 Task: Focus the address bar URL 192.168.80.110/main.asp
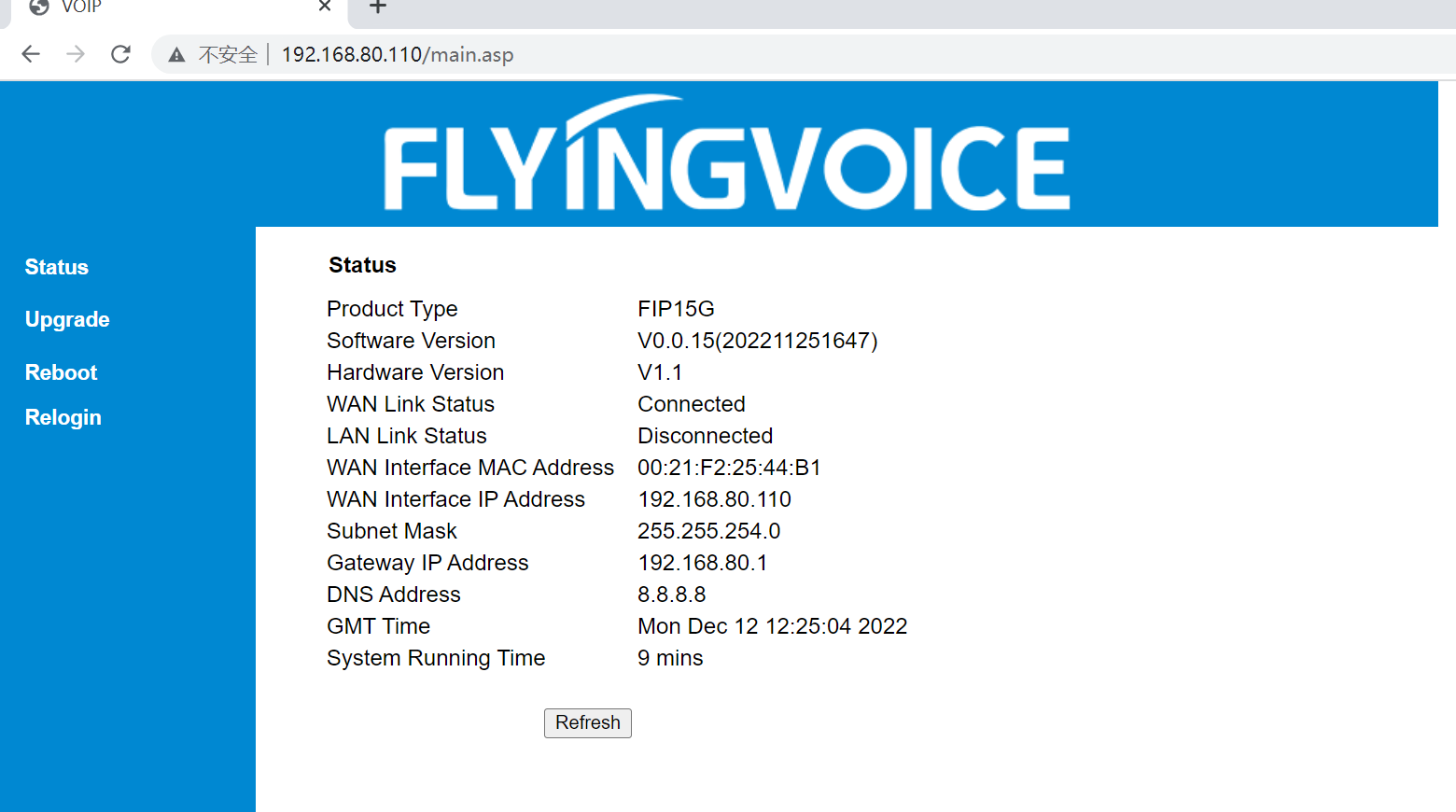coord(398,55)
